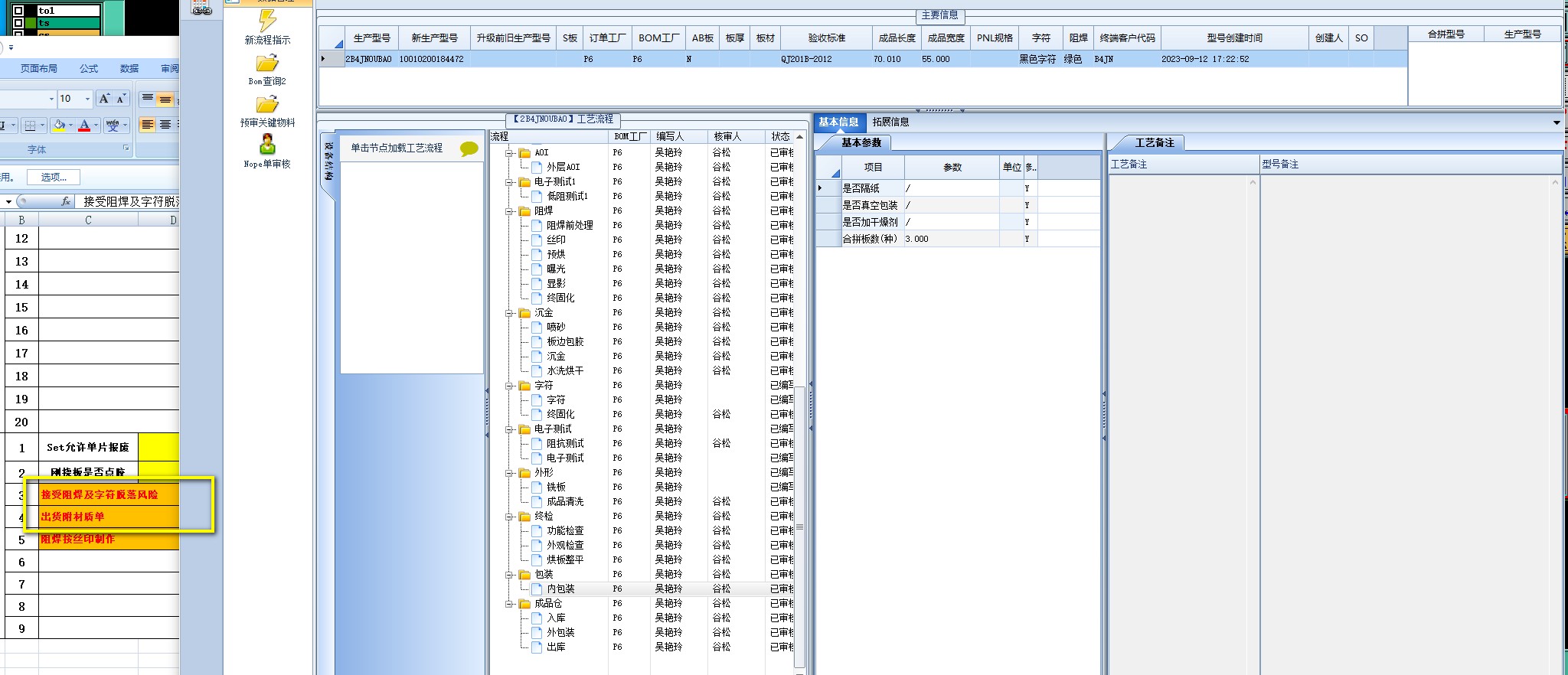This screenshot has width=1568, height=675.
Task: Click the 验收标准 column header
Action: tap(827, 37)
